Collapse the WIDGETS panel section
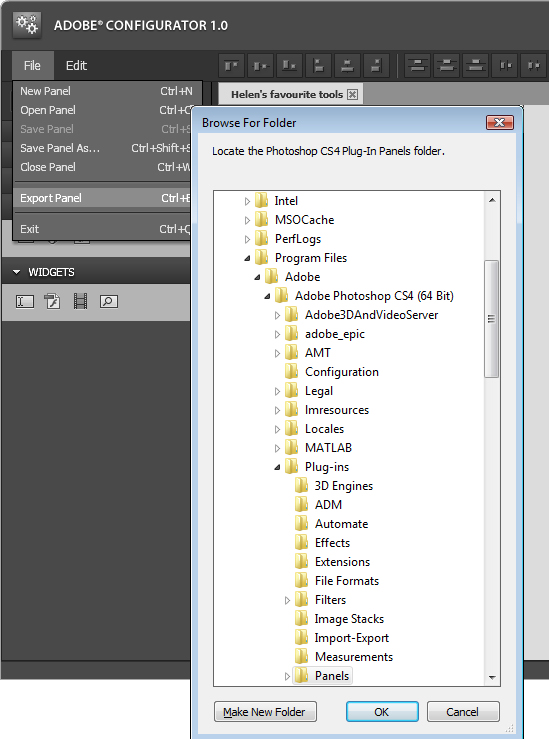The image size is (549, 739). [16, 272]
